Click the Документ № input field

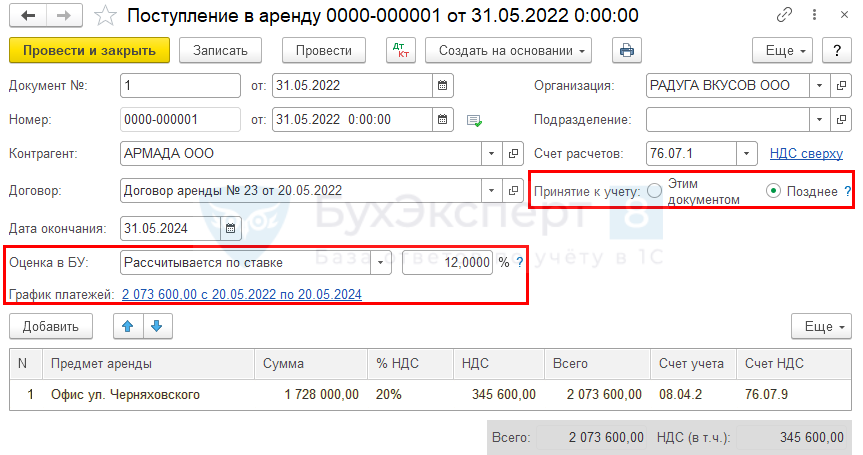pyautogui.click(x=180, y=86)
